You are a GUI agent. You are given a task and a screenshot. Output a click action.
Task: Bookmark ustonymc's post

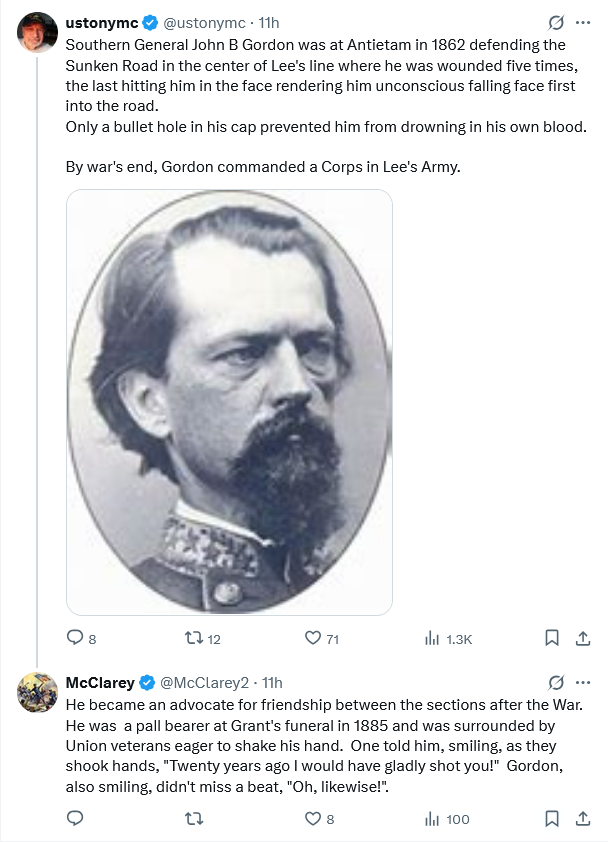coord(552,638)
